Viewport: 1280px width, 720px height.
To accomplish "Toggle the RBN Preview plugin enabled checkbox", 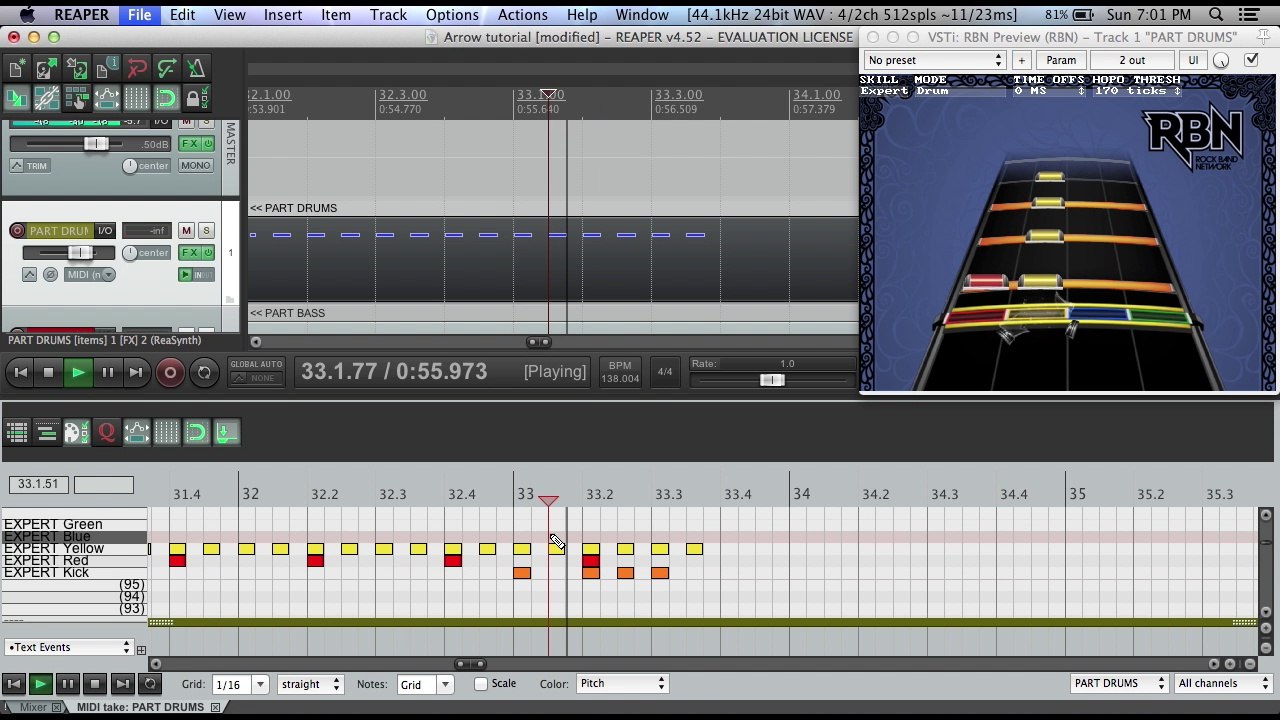I will 1251,60.
